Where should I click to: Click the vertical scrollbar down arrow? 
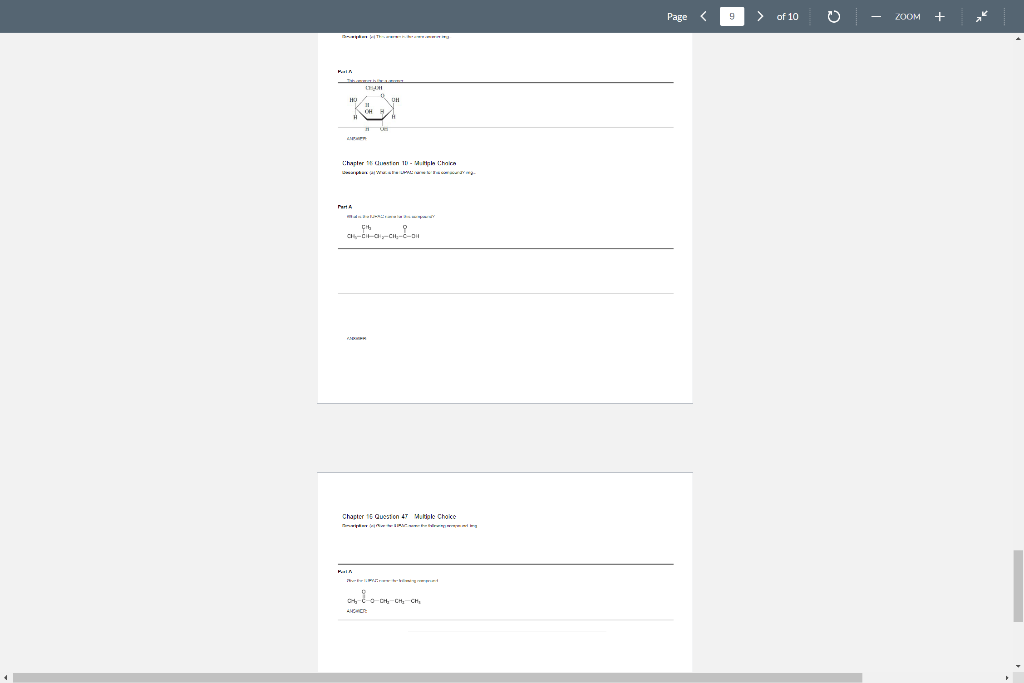point(1018,667)
